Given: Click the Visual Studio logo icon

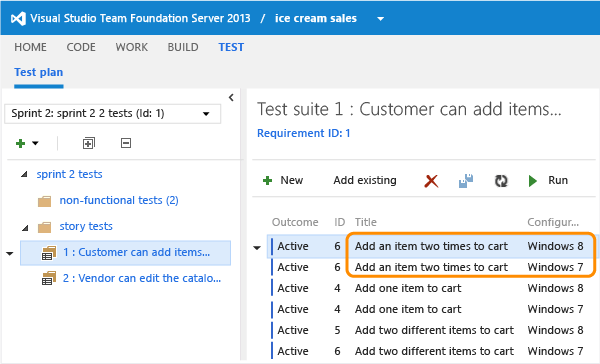Looking at the screenshot, I should click(18, 18).
